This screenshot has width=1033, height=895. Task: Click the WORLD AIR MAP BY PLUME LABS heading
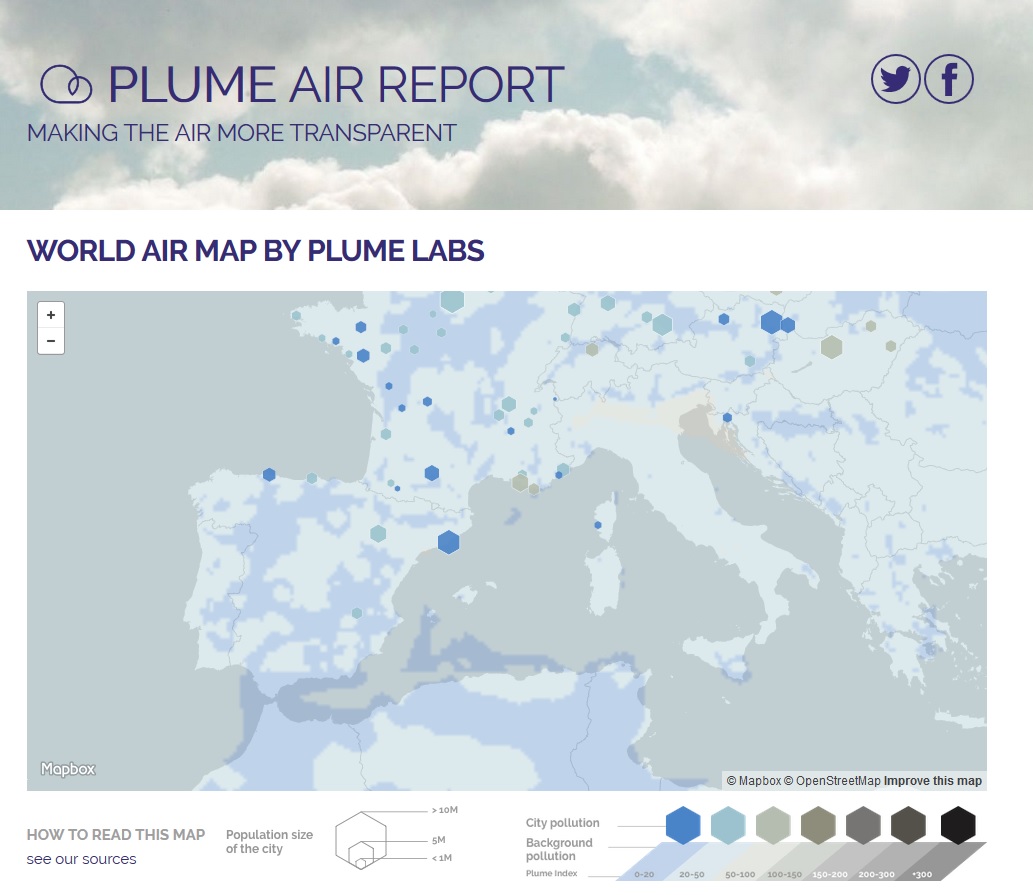[x=256, y=251]
